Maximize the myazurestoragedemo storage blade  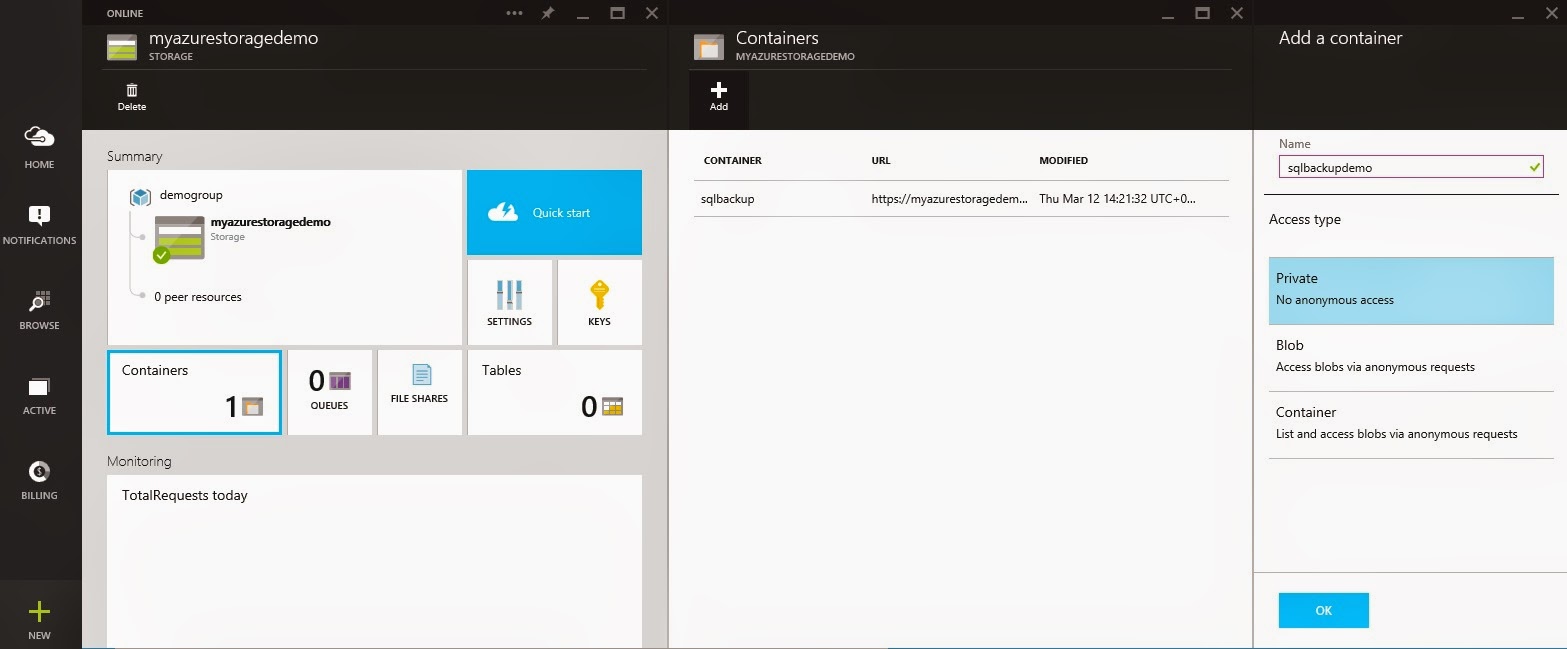tap(617, 13)
